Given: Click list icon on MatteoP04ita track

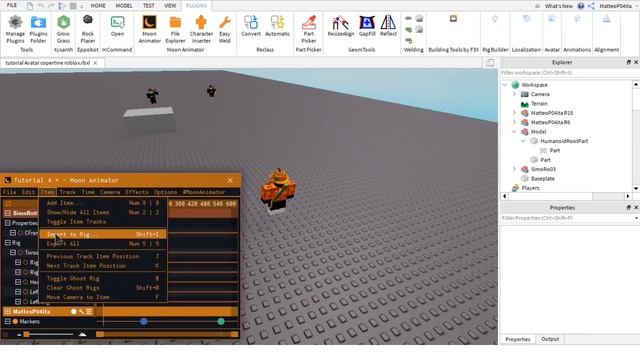Looking at the screenshot, I should [x=89, y=311].
